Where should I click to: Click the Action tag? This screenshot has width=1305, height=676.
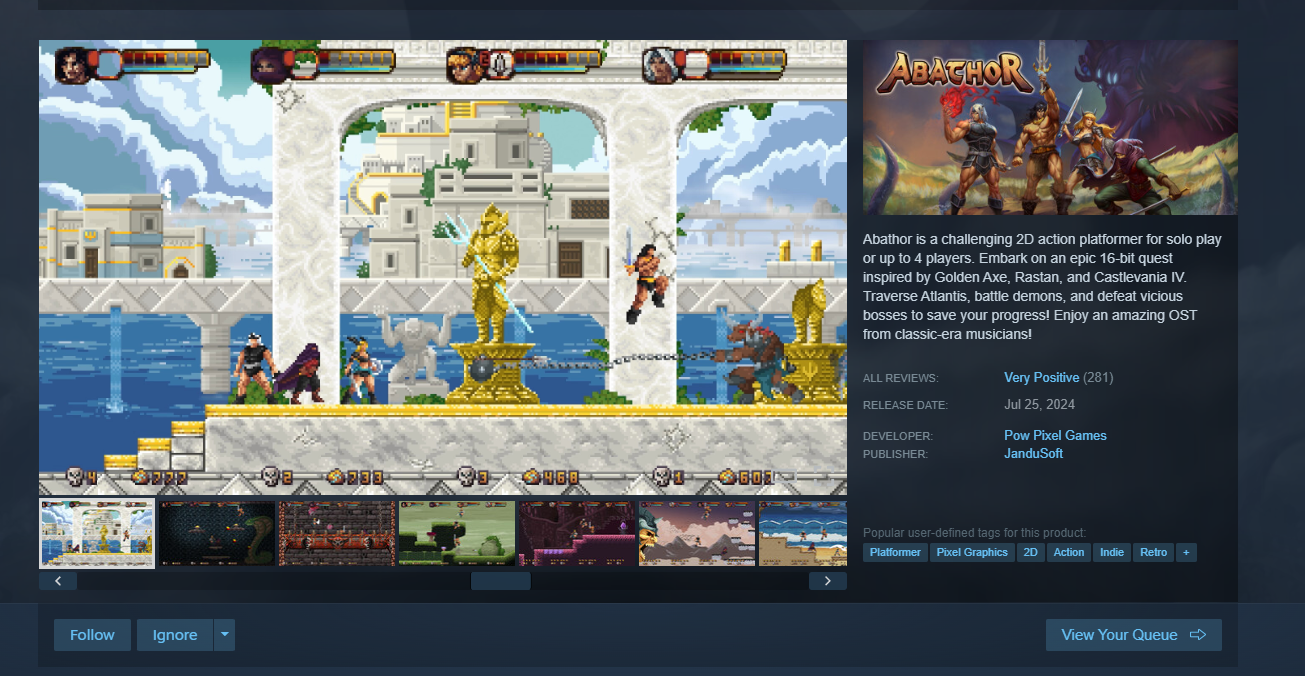pyautogui.click(x=1069, y=552)
